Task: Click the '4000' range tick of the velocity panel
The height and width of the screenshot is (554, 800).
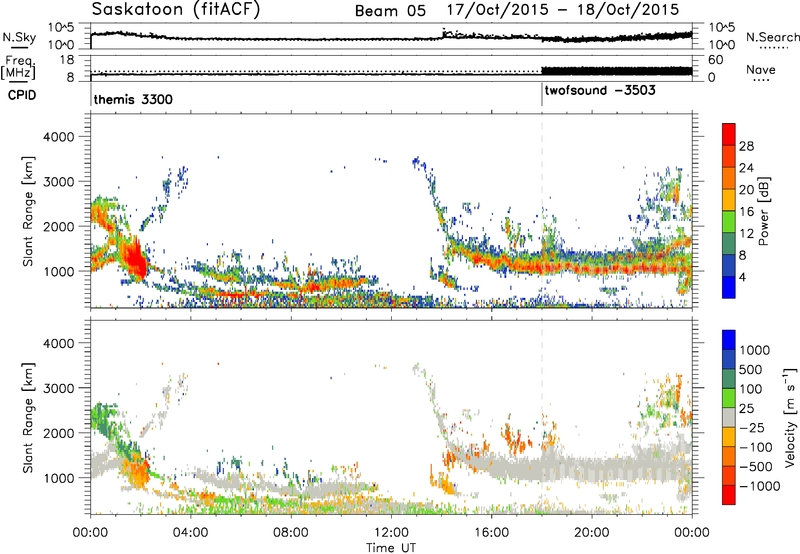Action: point(58,343)
